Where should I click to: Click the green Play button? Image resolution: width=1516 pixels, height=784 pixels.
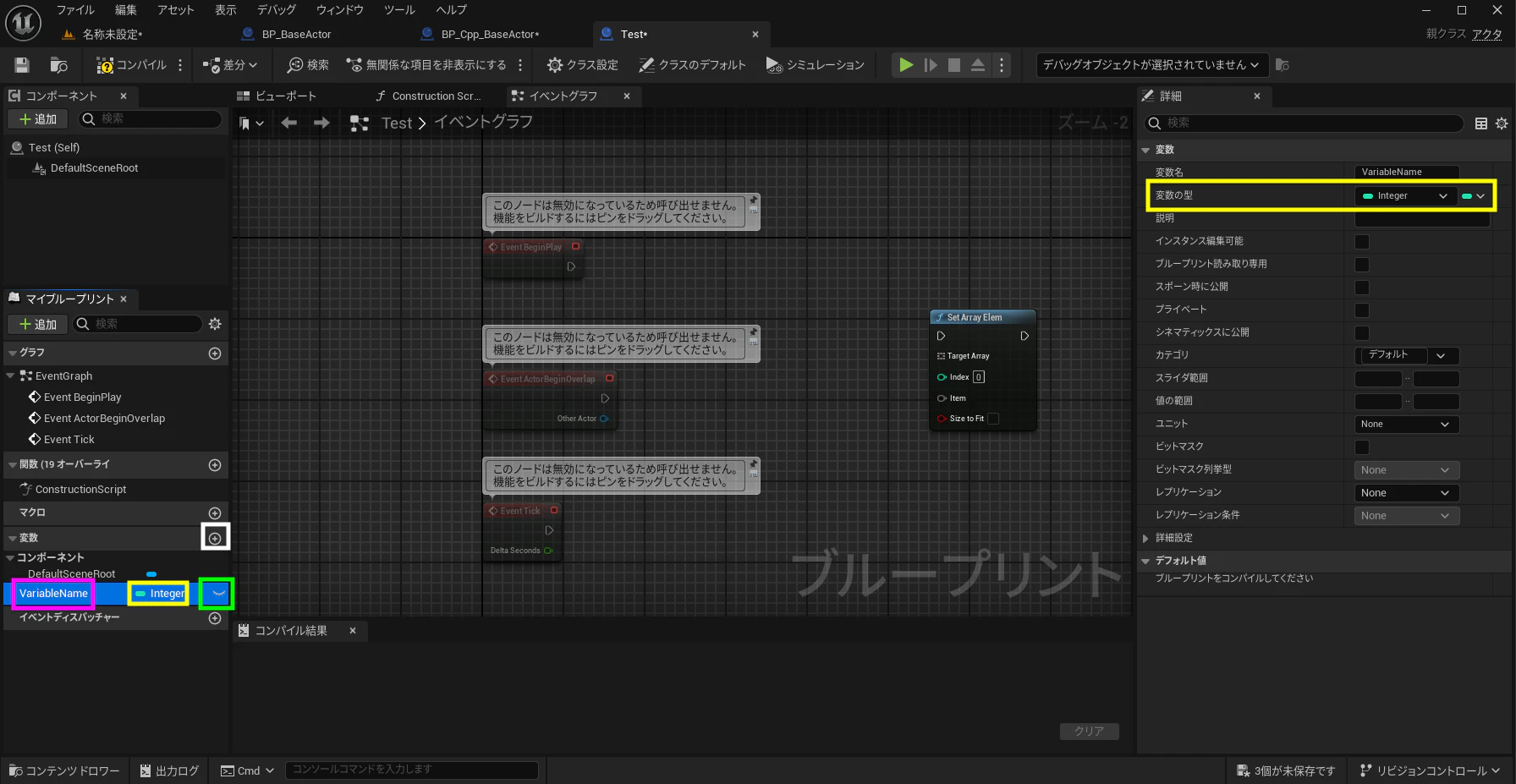click(906, 65)
